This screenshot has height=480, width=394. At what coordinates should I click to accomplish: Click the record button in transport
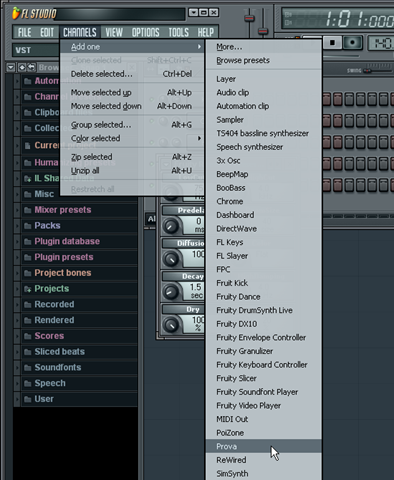coord(352,43)
